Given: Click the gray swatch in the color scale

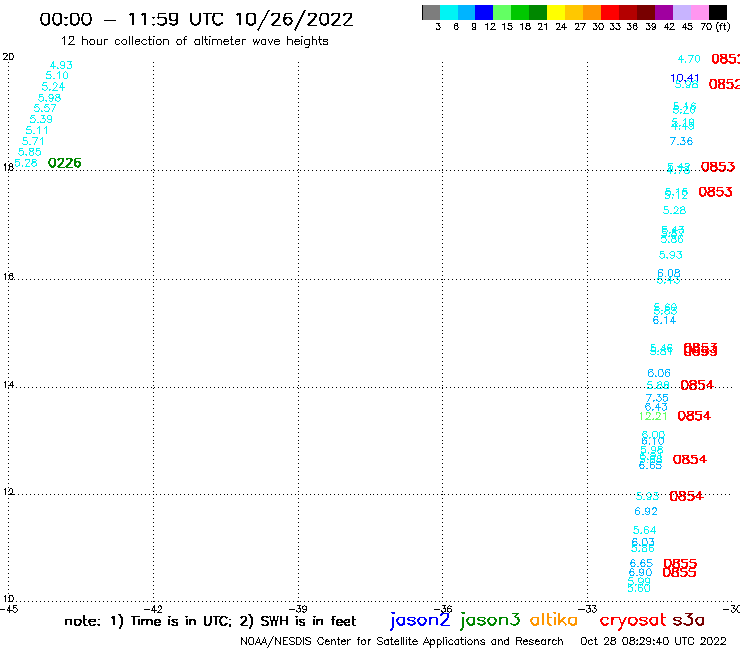Looking at the screenshot, I should [x=431, y=12].
